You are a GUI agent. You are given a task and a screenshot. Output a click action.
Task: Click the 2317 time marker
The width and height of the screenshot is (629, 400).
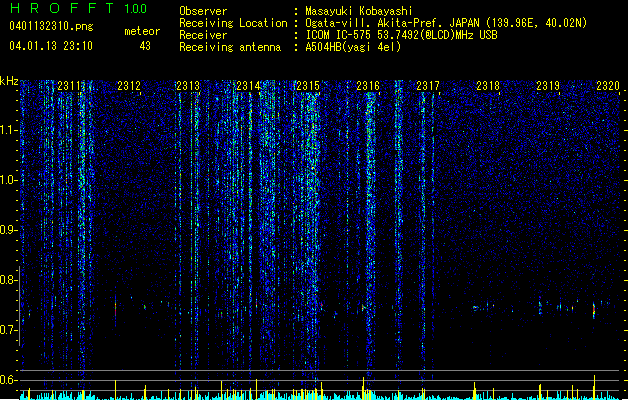click(x=428, y=86)
